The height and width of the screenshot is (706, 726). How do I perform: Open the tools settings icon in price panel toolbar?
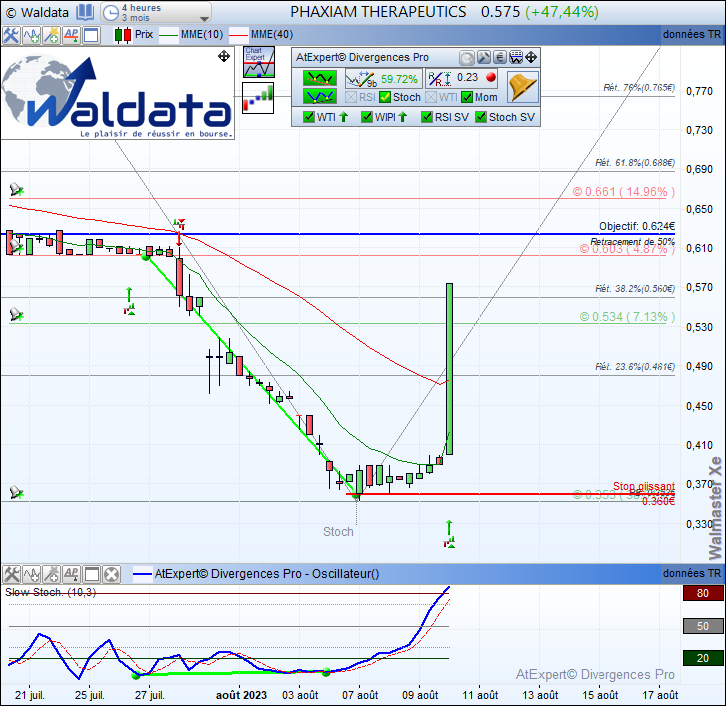[x=11, y=35]
